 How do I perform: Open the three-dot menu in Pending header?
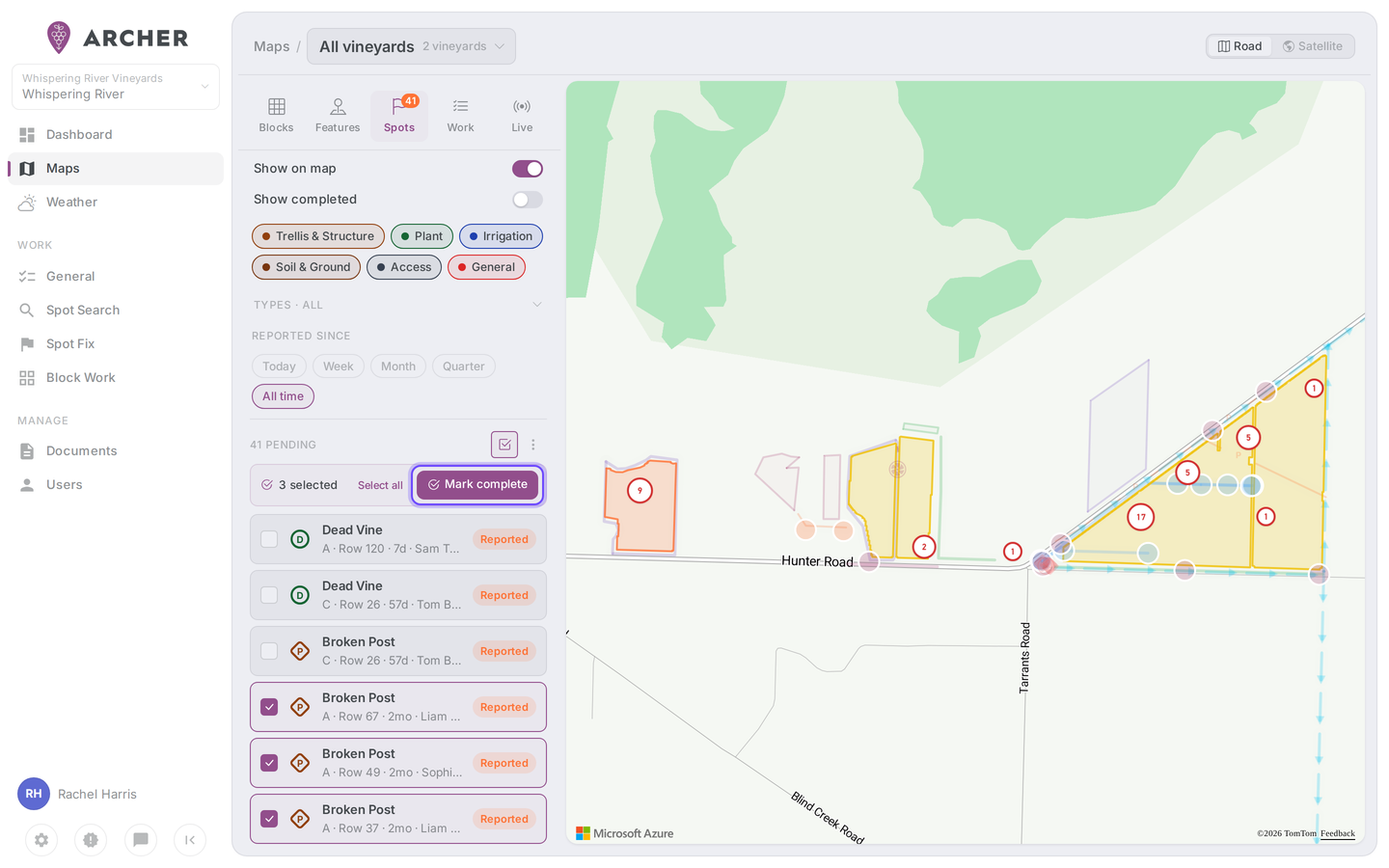tap(533, 445)
